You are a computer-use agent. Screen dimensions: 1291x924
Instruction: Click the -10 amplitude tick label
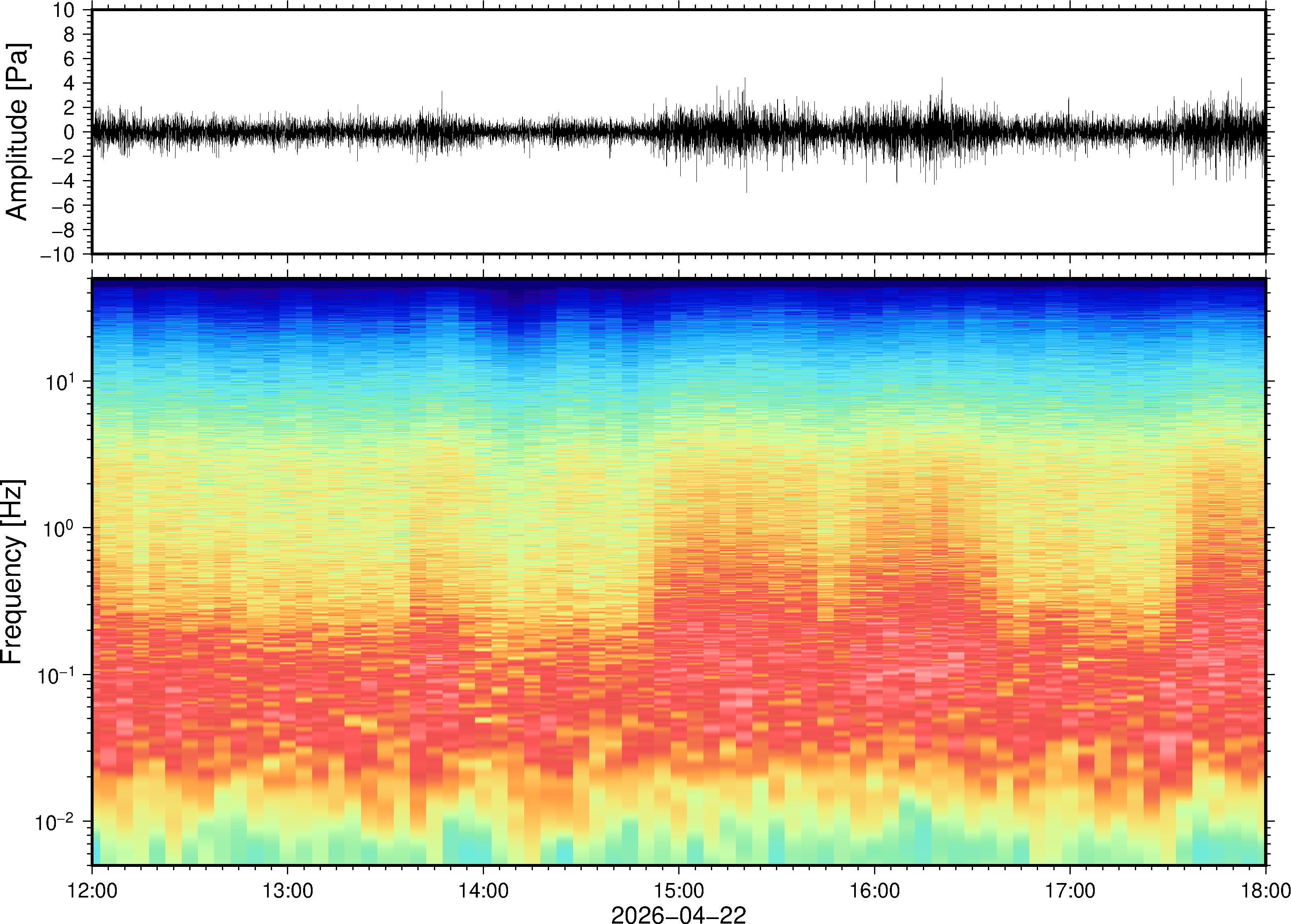(58, 255)
